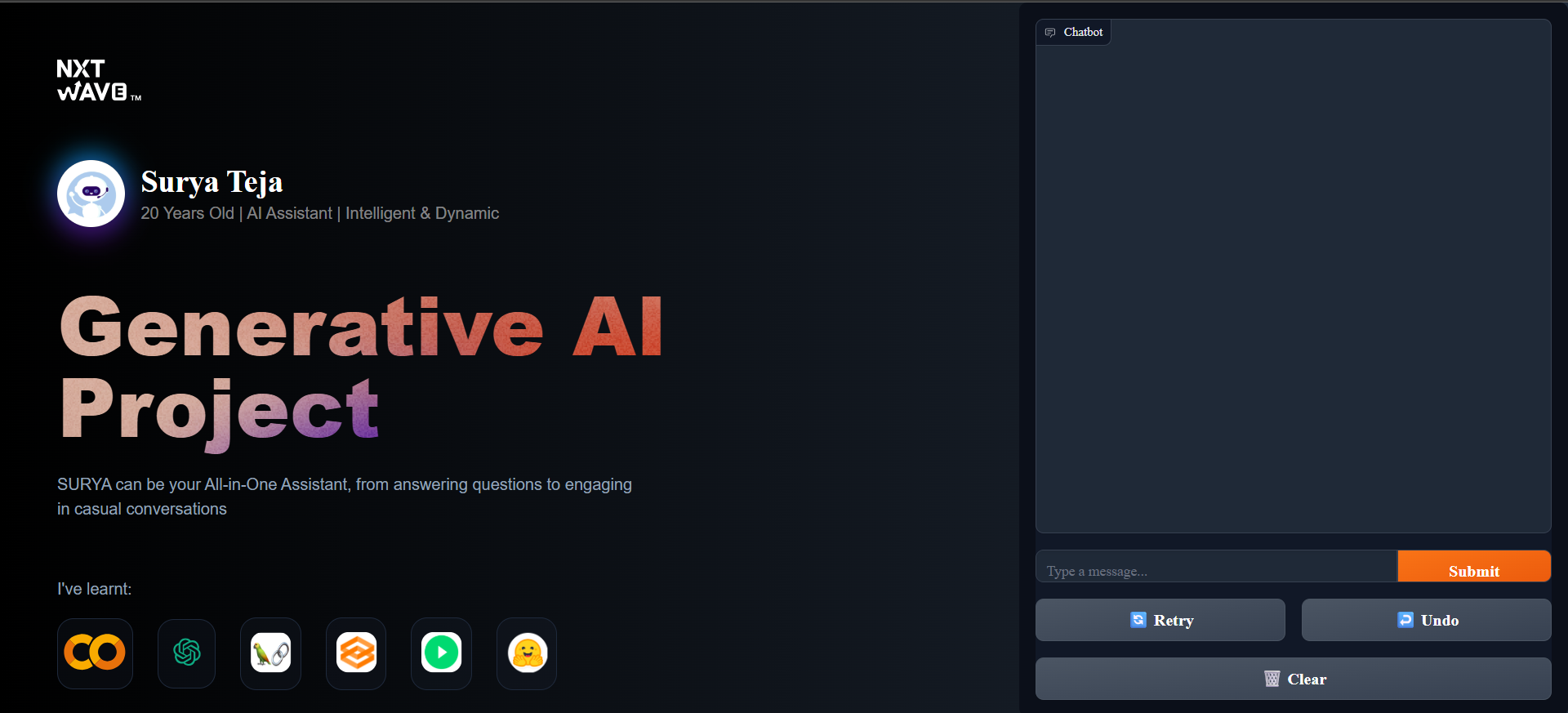Image resolution: width=1568 pixels, height=713 pixels.
Task: Click the 'Generative AI Project' title
Action: pyautogui.click(x=359, y=368)
